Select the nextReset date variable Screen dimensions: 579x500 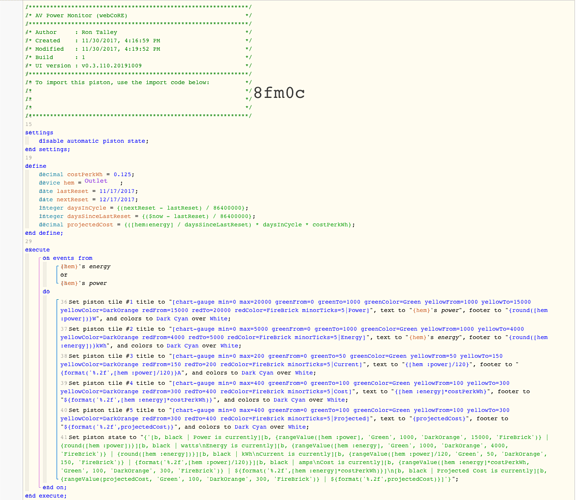[x=88, y=200]
